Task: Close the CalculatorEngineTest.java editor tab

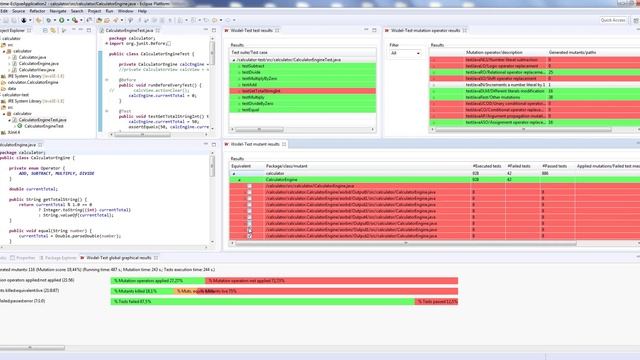Action: point(158,30)
